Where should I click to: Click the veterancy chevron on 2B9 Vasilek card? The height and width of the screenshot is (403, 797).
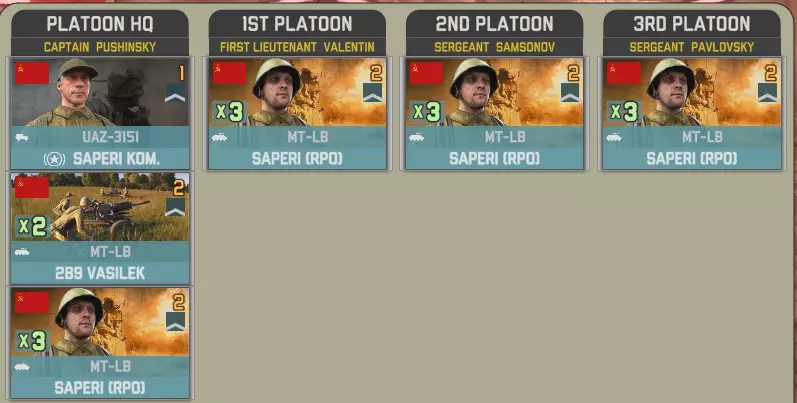175,207
